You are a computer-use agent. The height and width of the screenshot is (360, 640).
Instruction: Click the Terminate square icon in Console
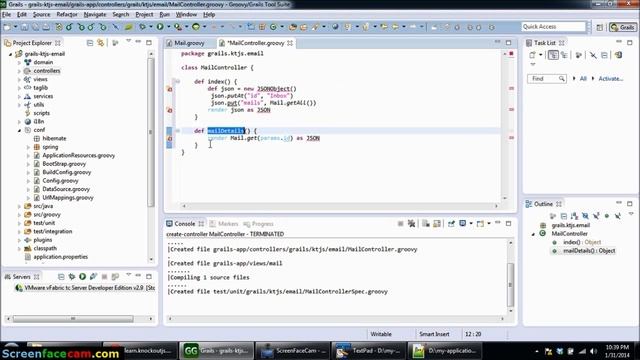pos(400,223)
